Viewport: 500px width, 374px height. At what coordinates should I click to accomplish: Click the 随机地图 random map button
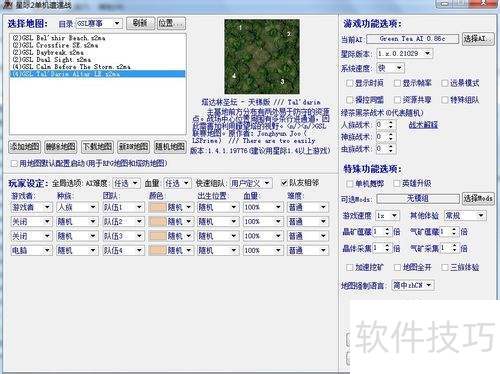coord(170,147)
